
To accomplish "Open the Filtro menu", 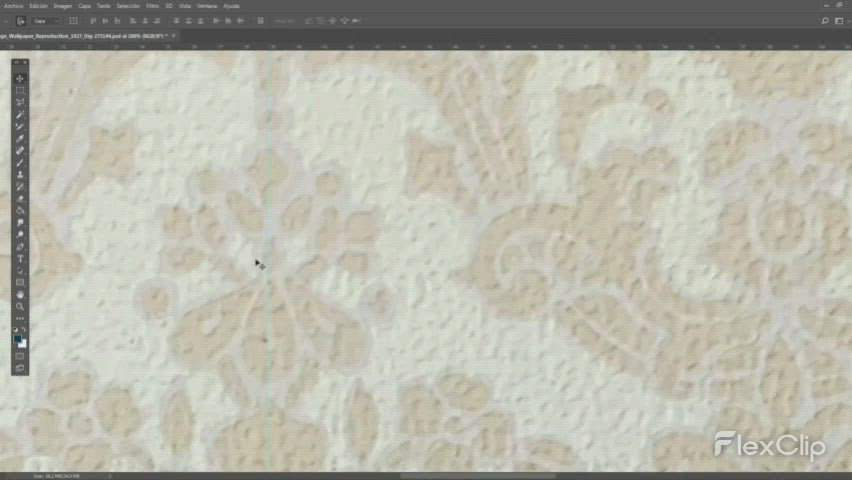I will (x=152, y=5).
